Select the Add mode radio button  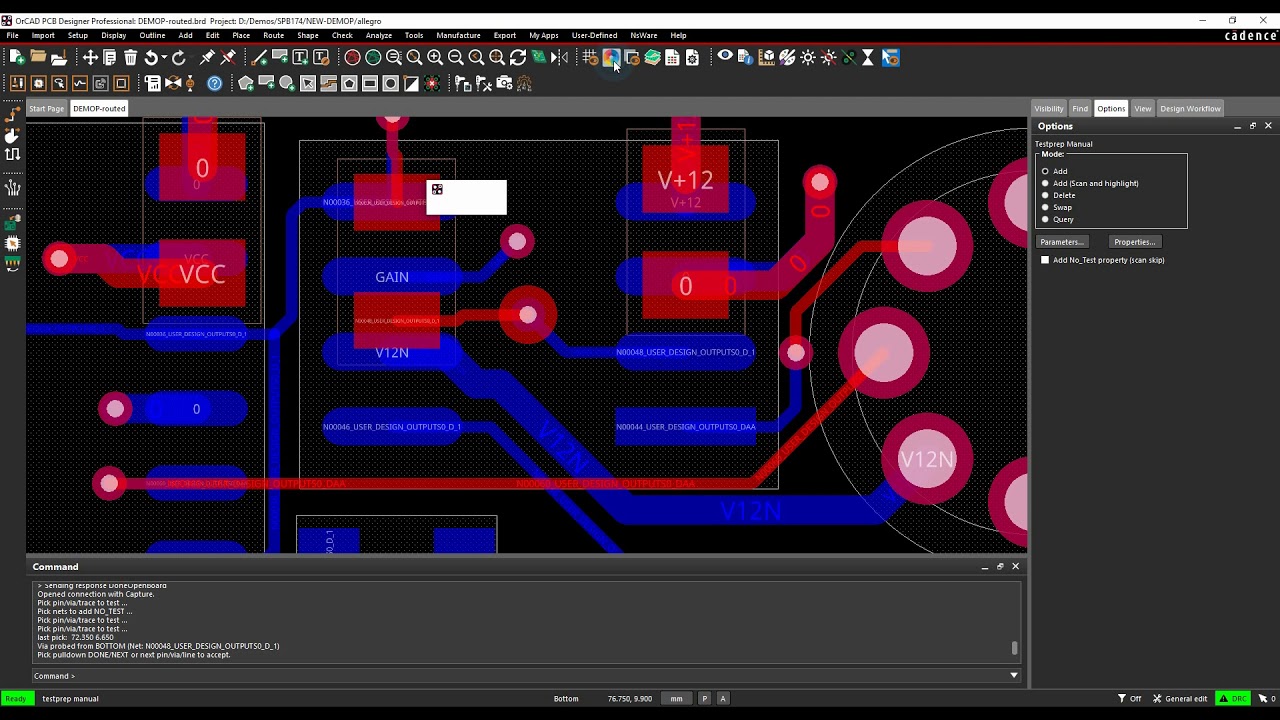[1045, 171]
